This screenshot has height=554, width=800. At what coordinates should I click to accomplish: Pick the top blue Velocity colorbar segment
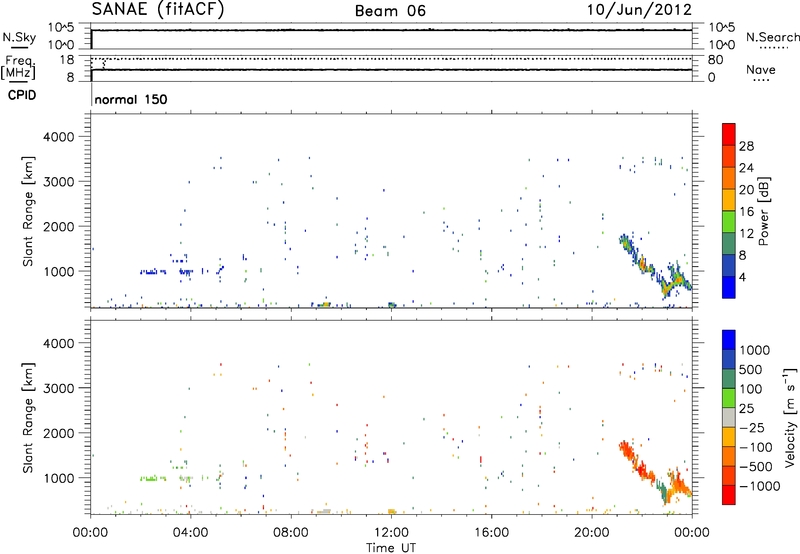729,340
